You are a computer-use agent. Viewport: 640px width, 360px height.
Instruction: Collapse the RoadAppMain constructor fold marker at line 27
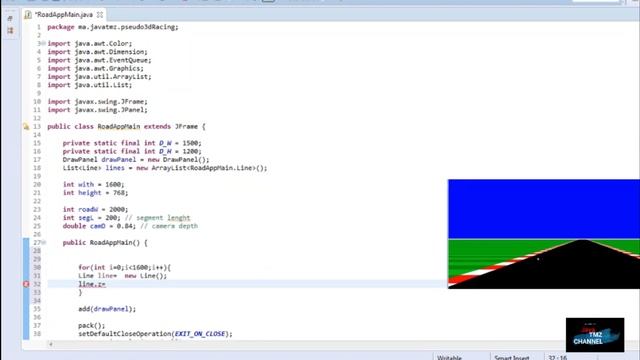[x=44, y=242]
